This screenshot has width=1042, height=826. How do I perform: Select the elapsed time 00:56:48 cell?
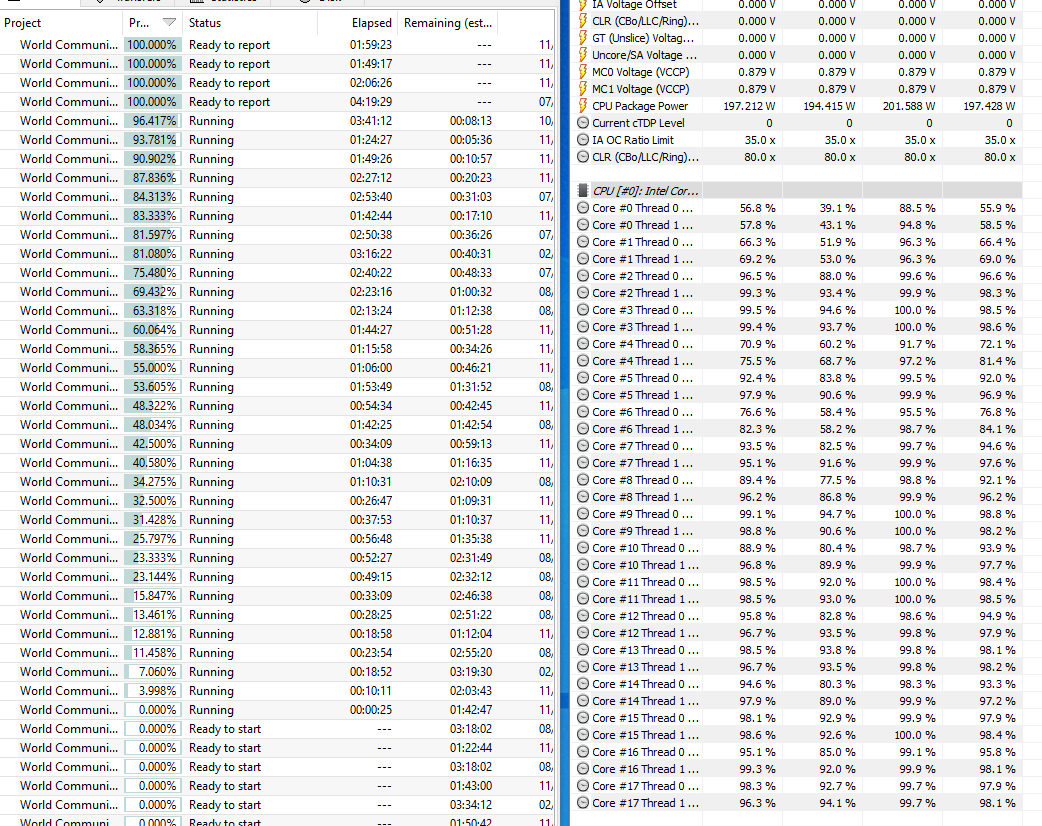point(371,539)
